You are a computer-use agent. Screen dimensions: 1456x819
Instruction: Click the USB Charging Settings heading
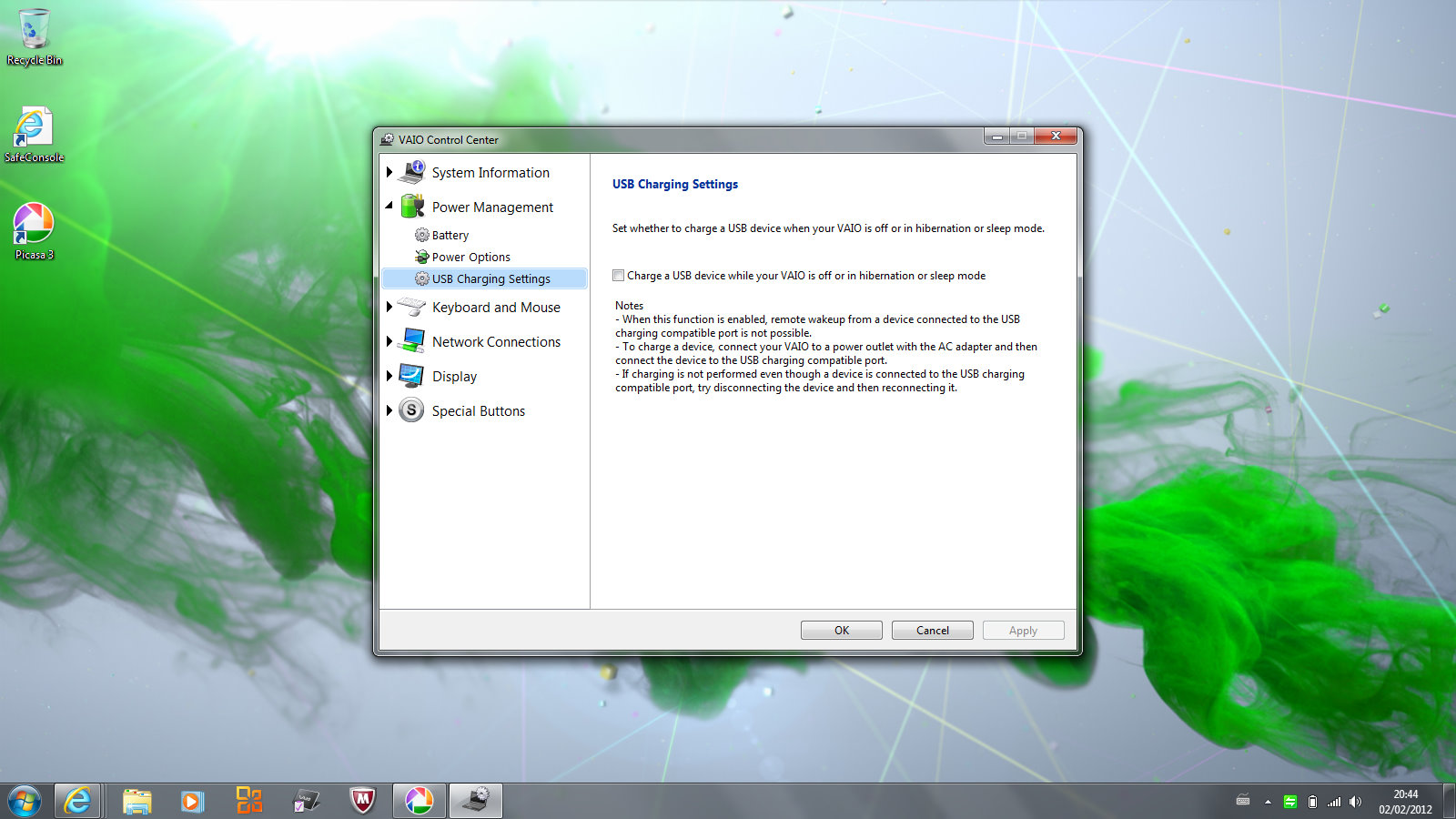675,184
